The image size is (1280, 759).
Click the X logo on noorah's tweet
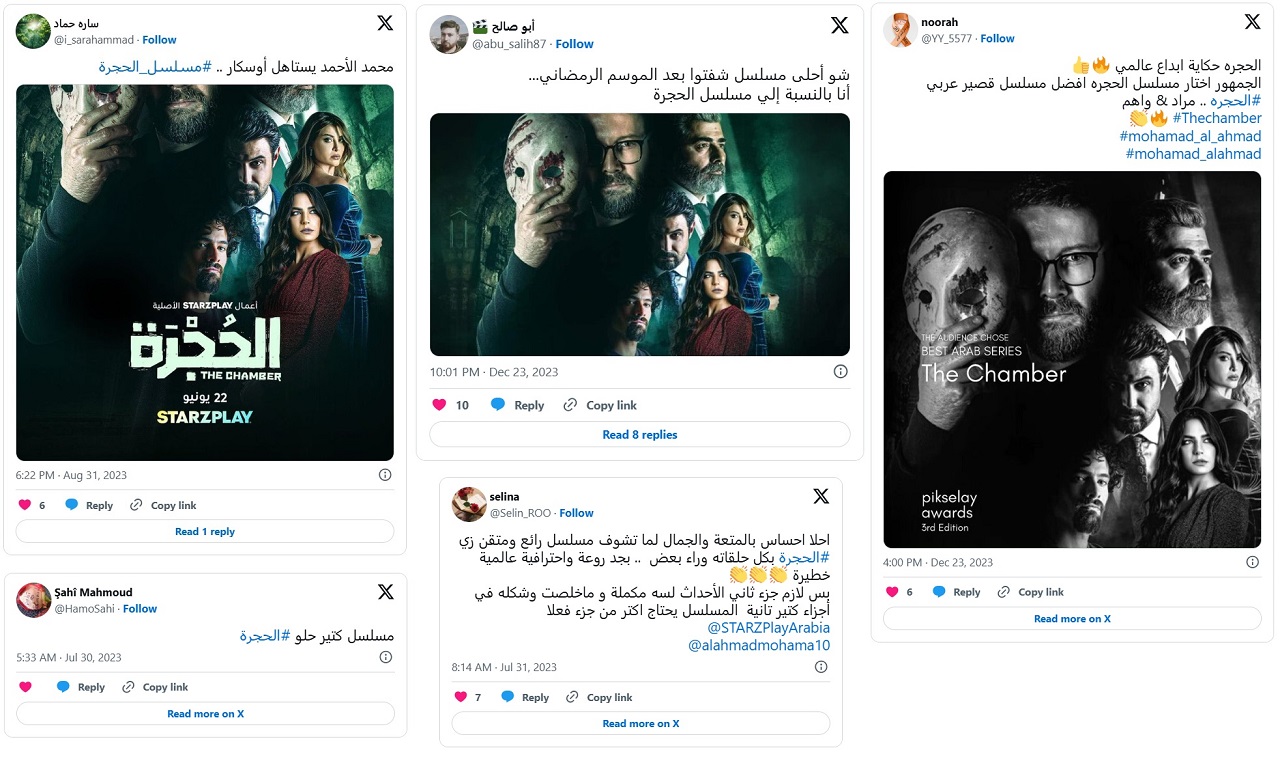pyautogui.click(x=1252, y=22)
